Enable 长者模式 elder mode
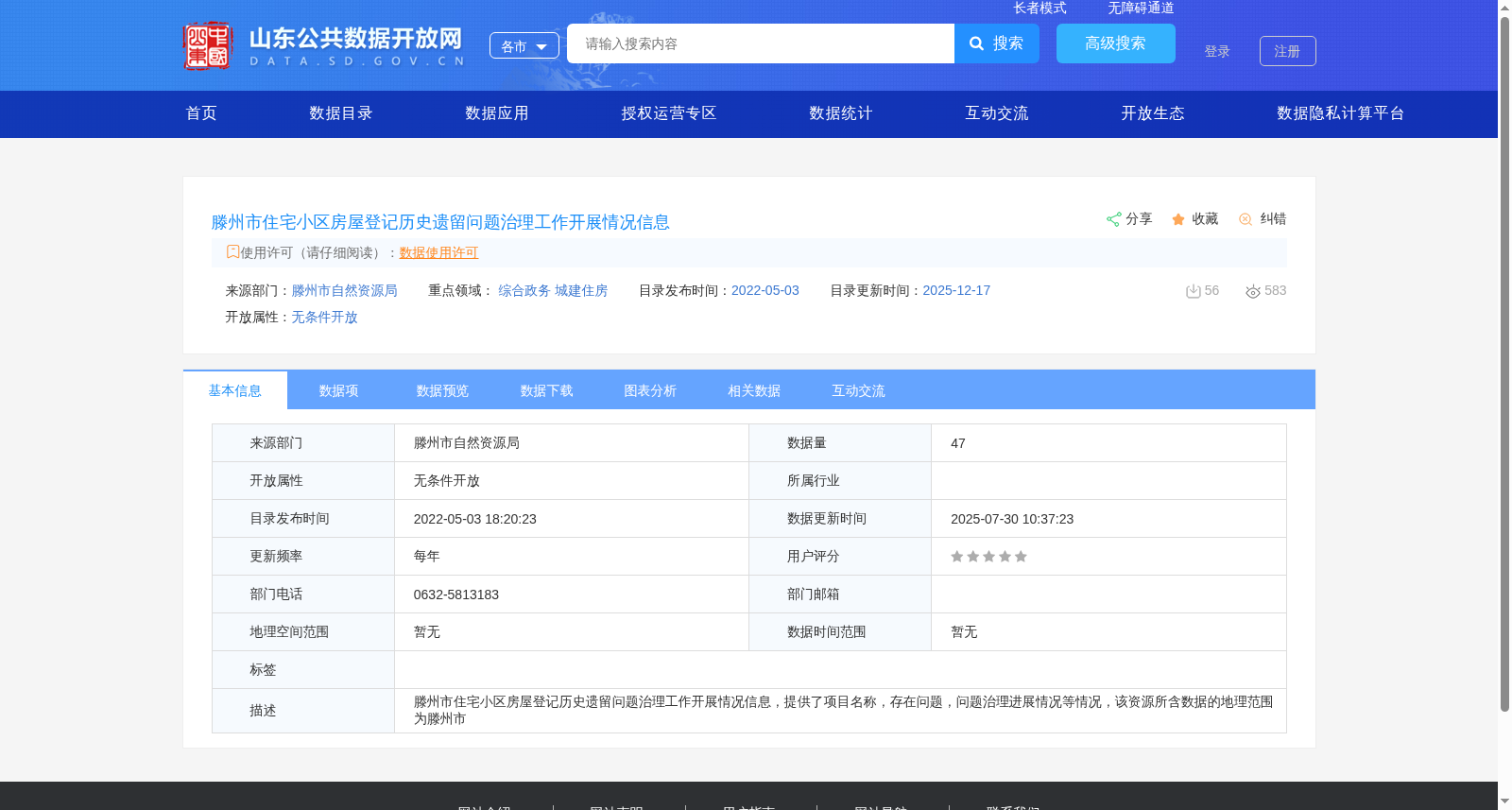Image resolution: width=1512 pixels, height=810 pixels. (1039, 8)
